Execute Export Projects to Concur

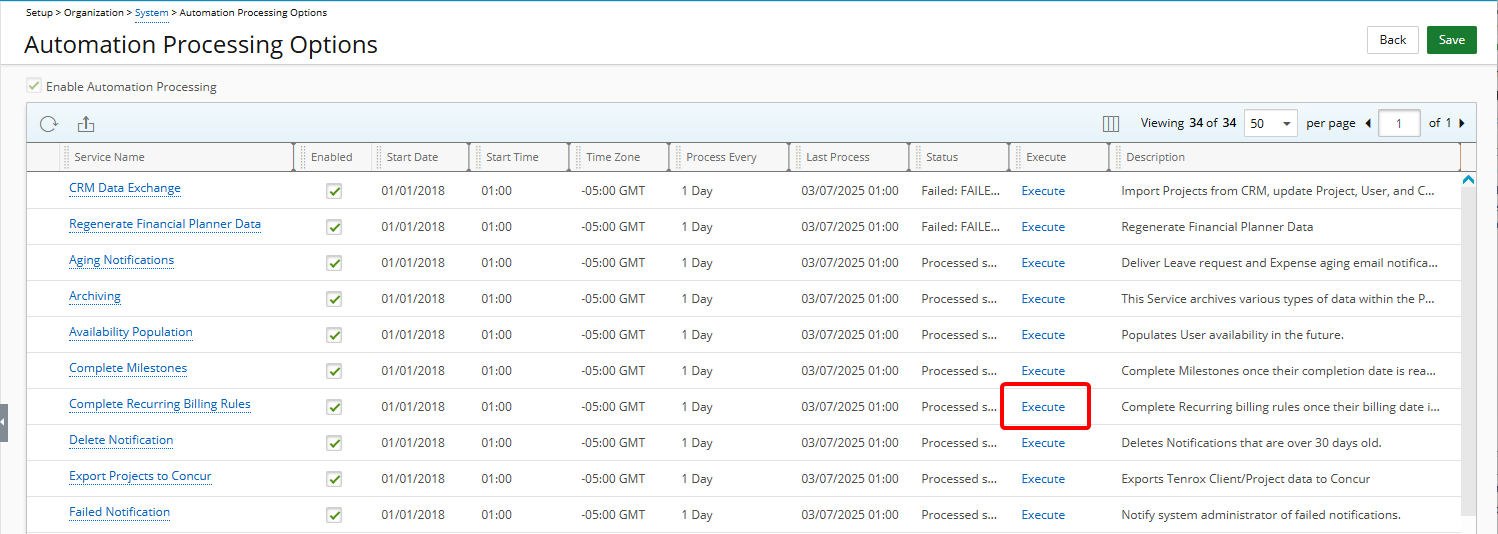click(1043, 479)
